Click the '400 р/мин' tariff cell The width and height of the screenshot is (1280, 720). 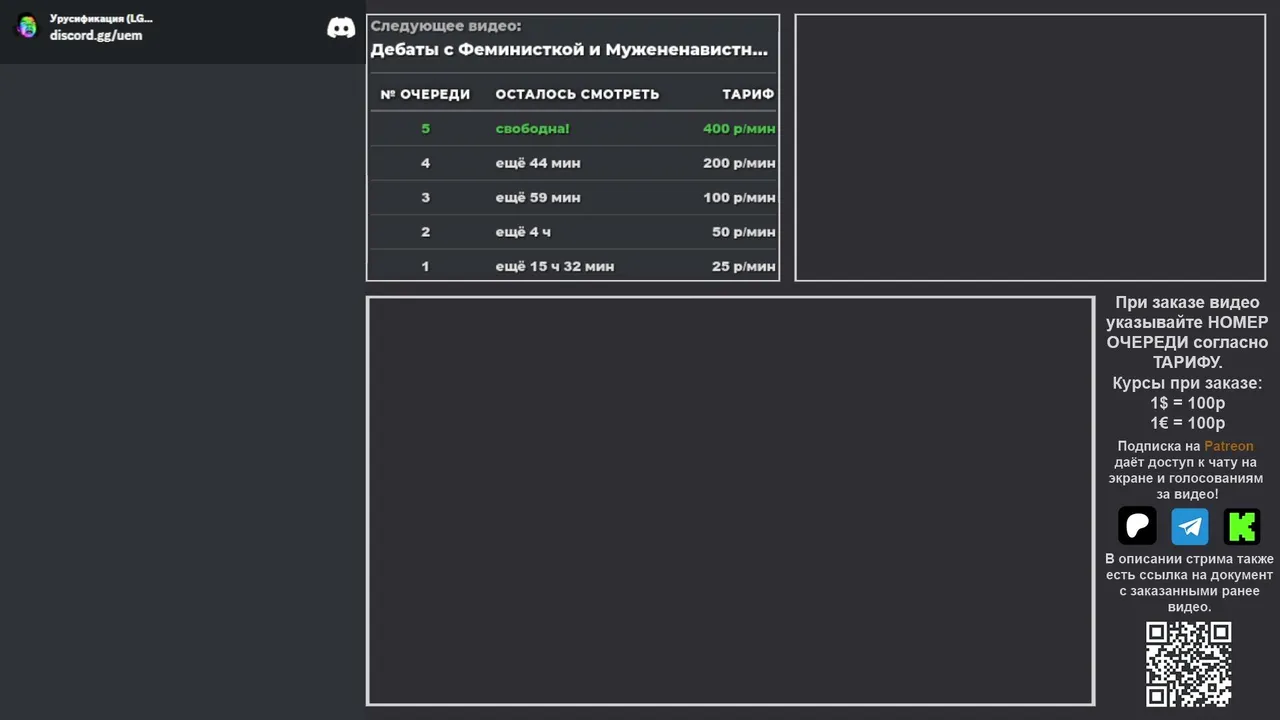(x=739, y=128)
